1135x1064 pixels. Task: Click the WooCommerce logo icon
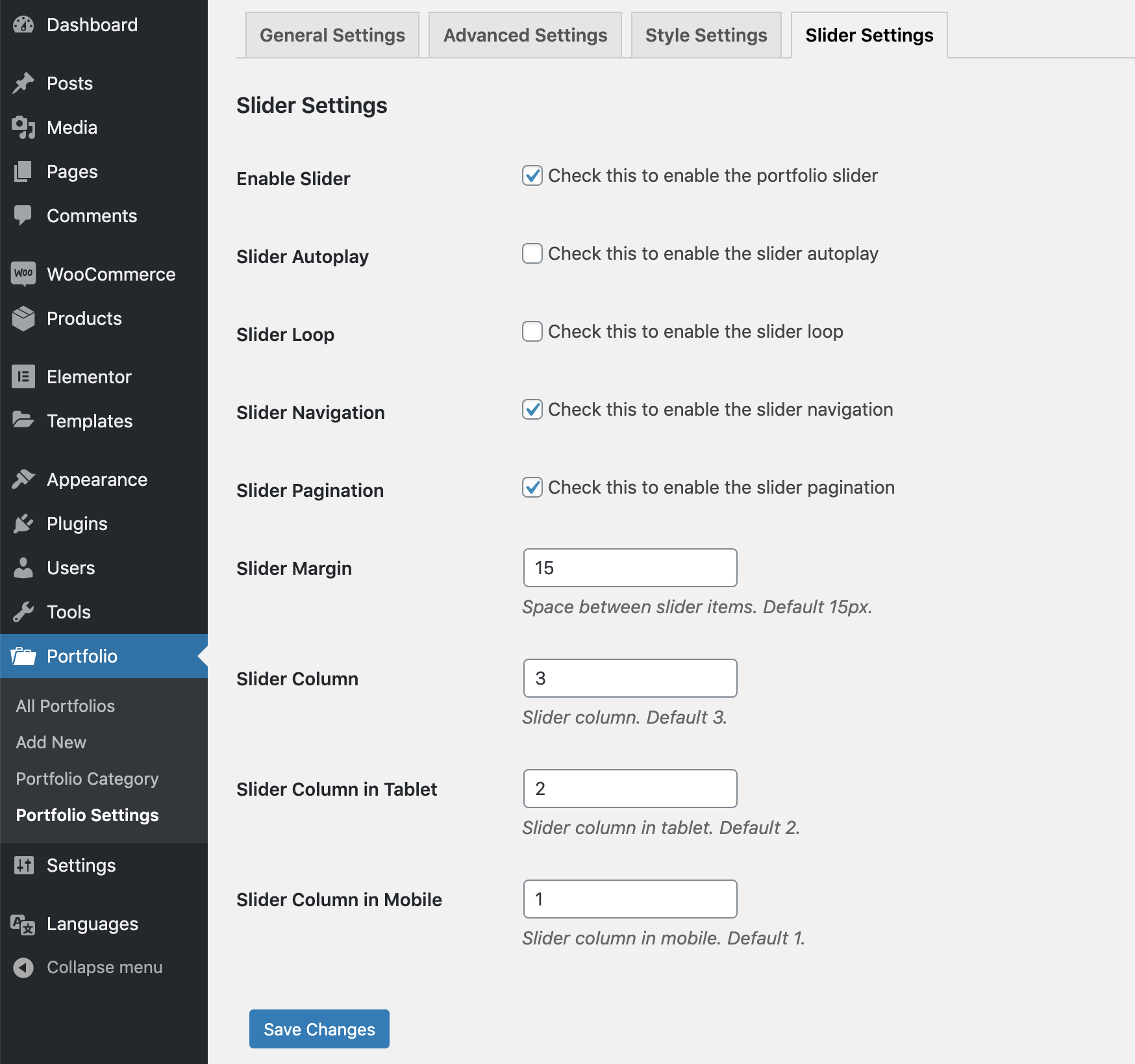[x=23, y=273]
